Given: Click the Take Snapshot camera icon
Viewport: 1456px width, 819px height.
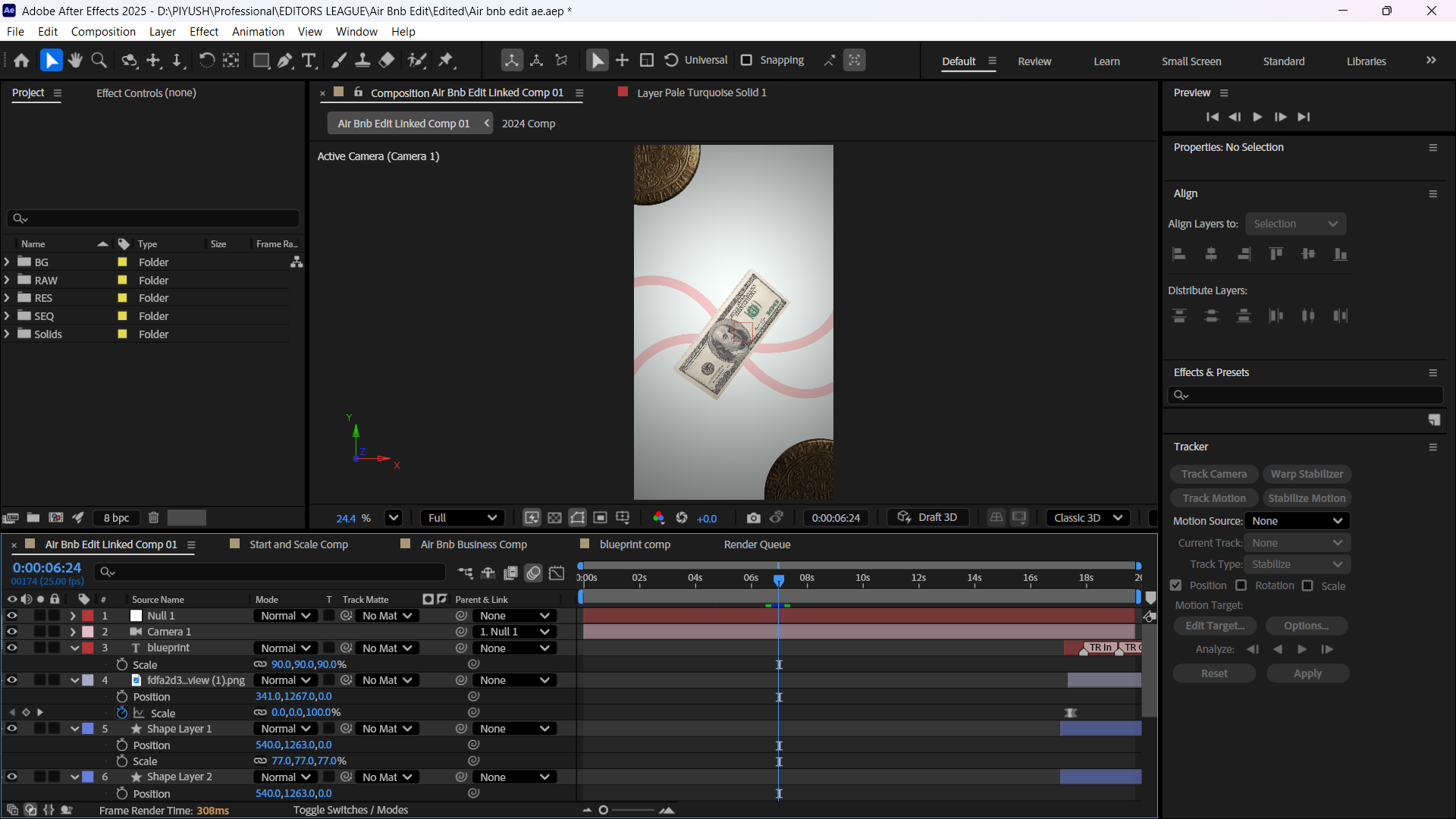Looking at the screenshot, I should pos(753,518).
